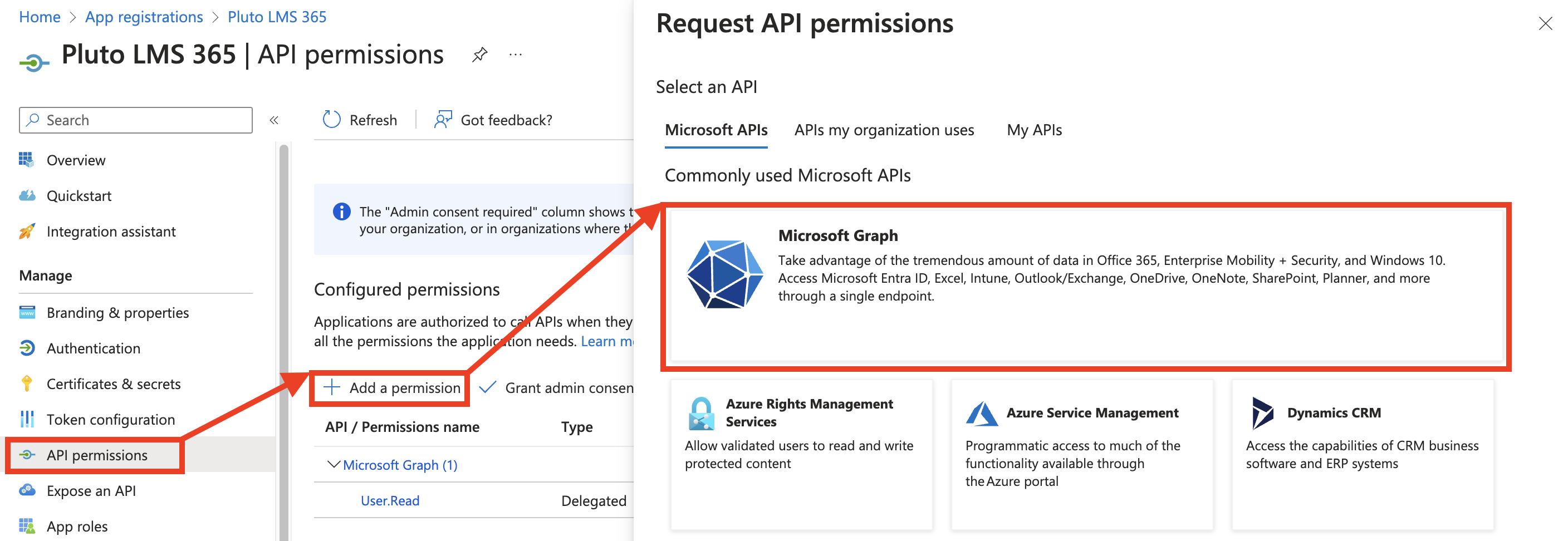The width and height of the screenshot is (1568, 541).
Task: Click the Type column header
Action: (576, 427)
